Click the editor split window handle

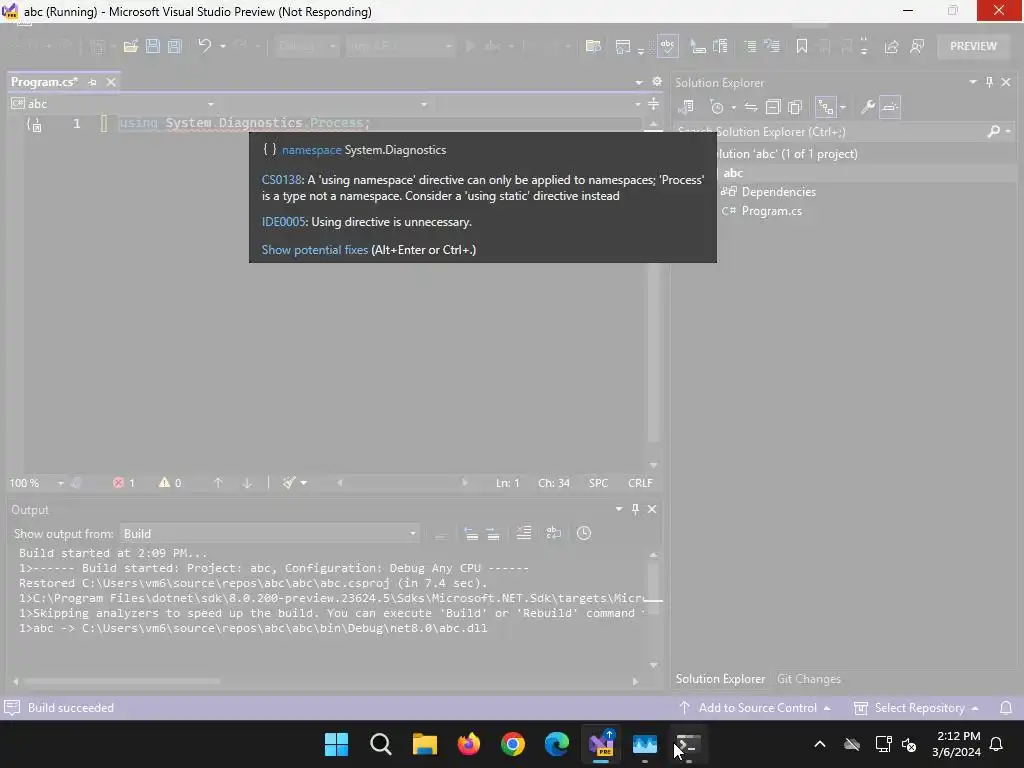[x=653, y=104]
